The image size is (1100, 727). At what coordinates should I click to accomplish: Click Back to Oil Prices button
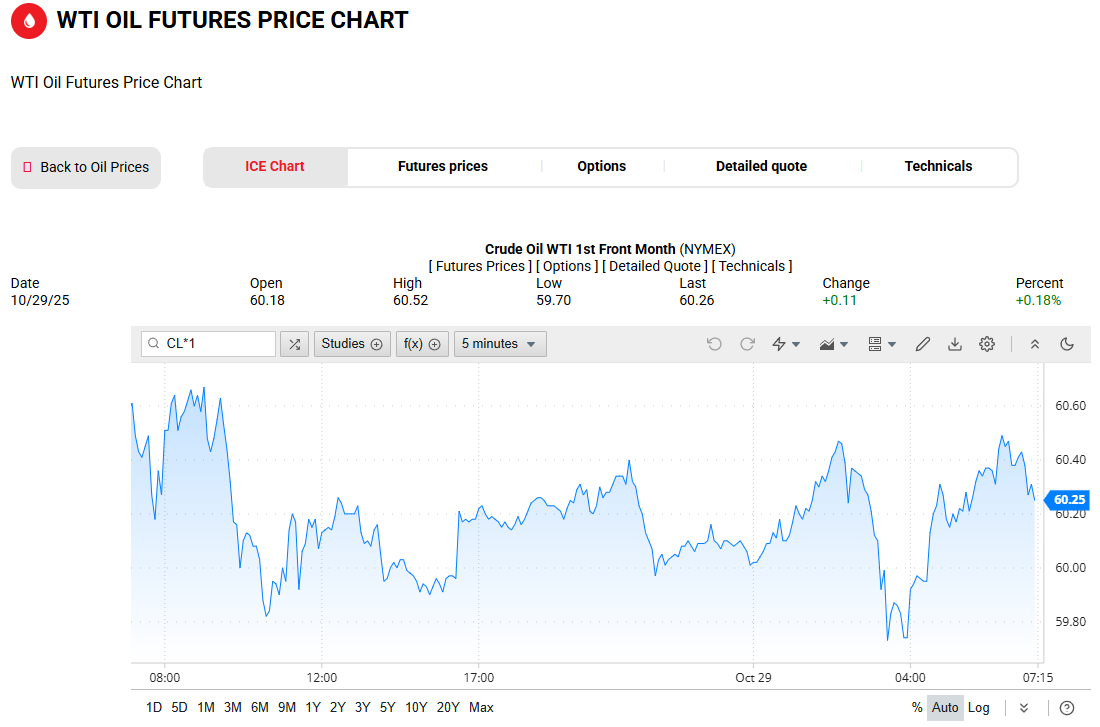click(x=86, y=168)
